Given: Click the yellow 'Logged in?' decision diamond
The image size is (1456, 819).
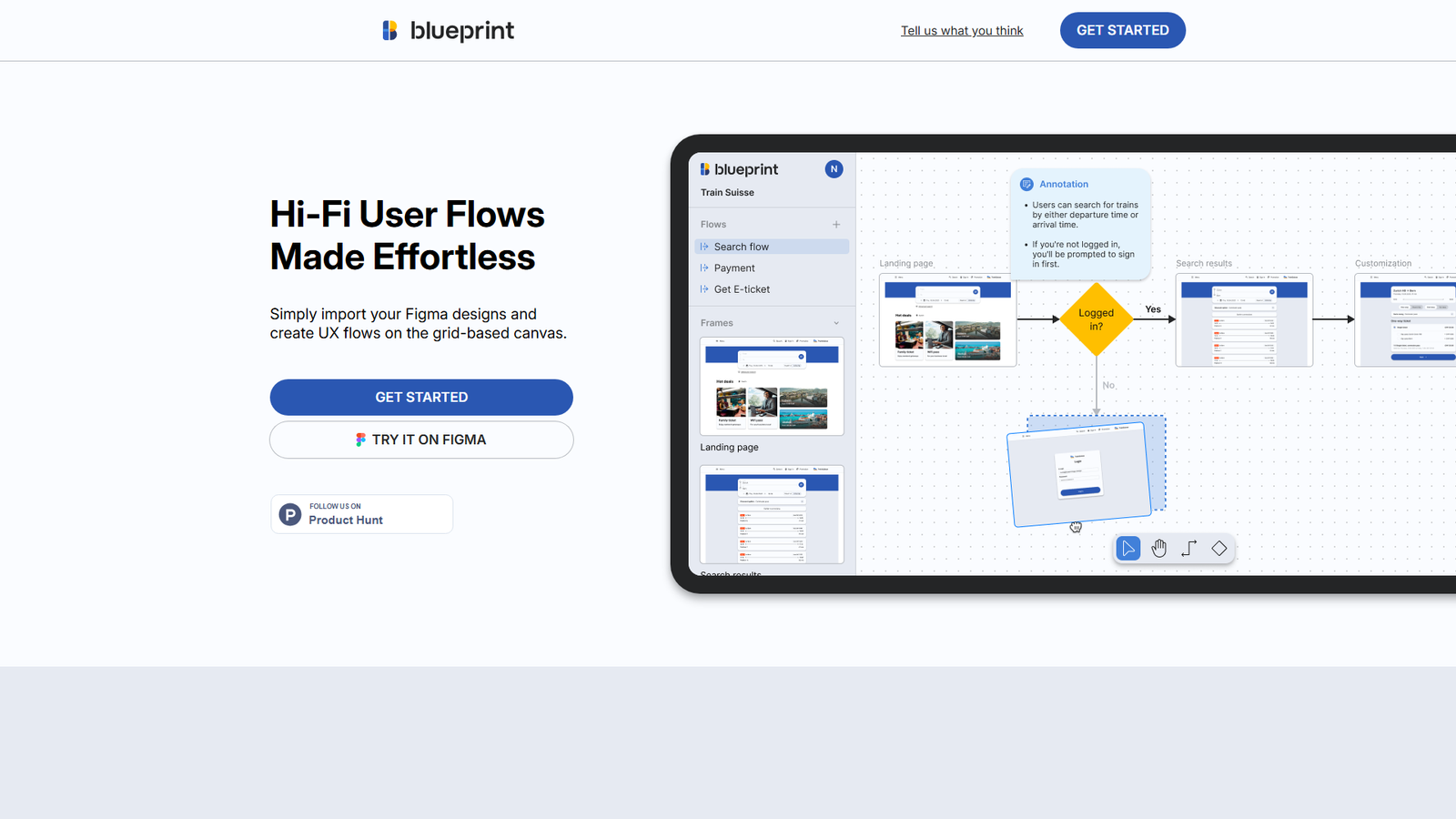Looking at the screenshot, I should 1096,319.
